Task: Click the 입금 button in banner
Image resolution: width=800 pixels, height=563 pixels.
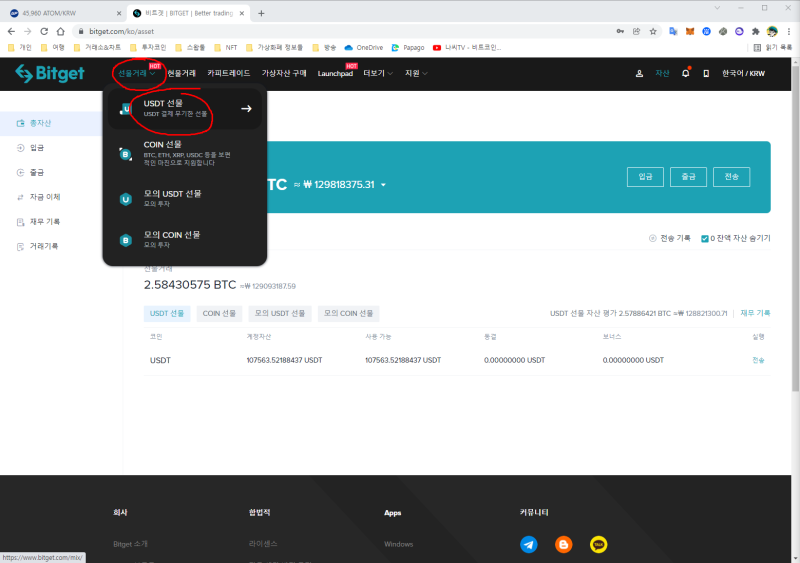Action: pyautogui.click(x=645, y=177)
